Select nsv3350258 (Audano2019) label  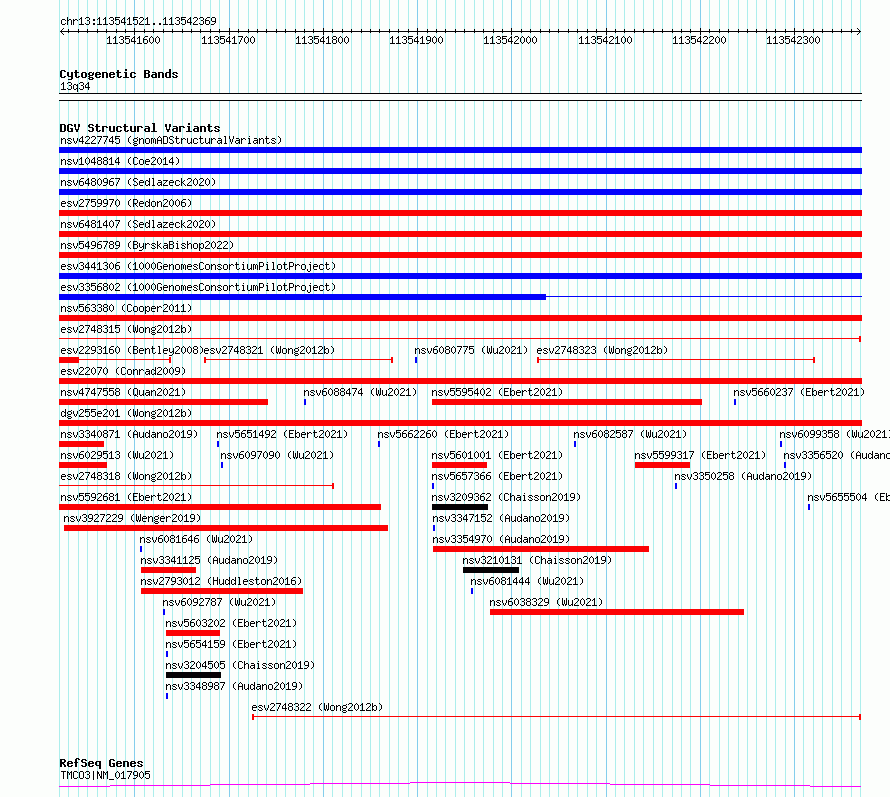(x=743, y=476)
